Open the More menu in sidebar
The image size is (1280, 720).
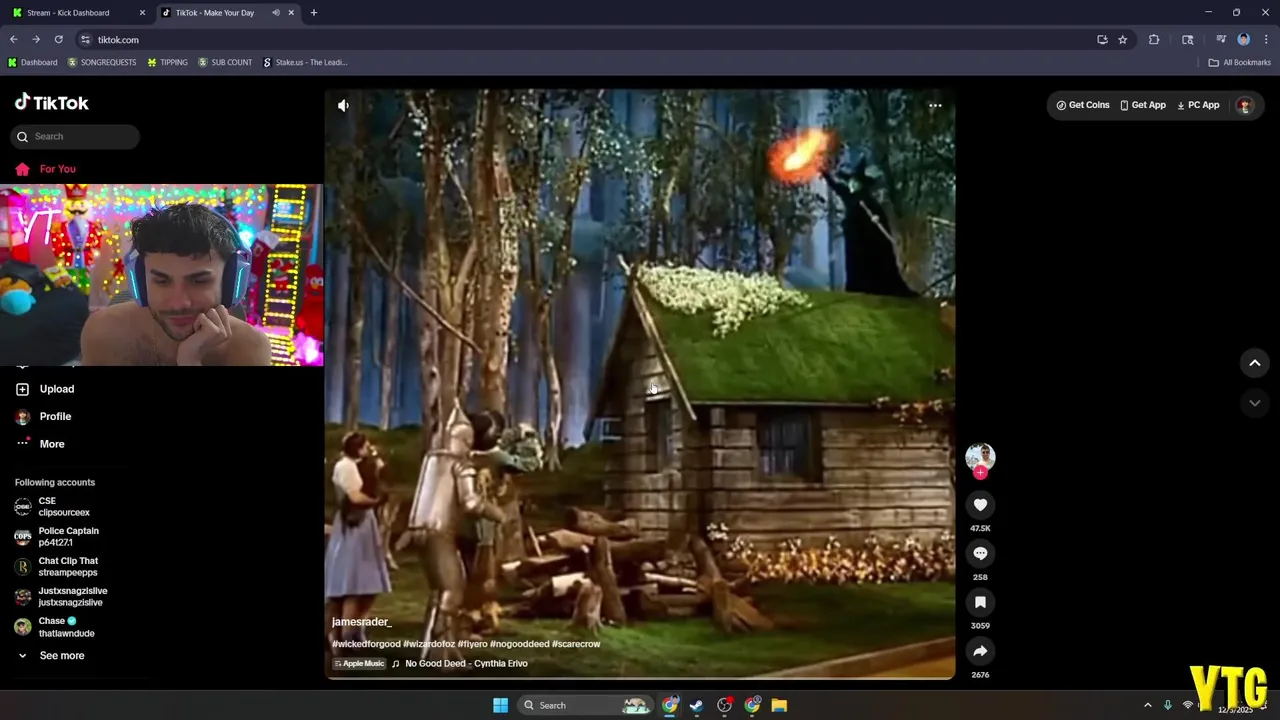[x=40, y=444]
